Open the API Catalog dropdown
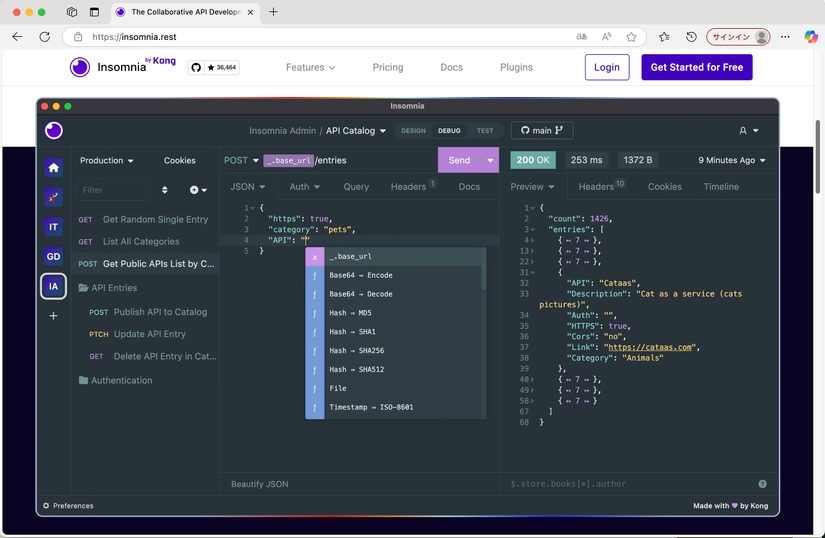This screenshot has width=825, height=538. (x=356, y=130)
